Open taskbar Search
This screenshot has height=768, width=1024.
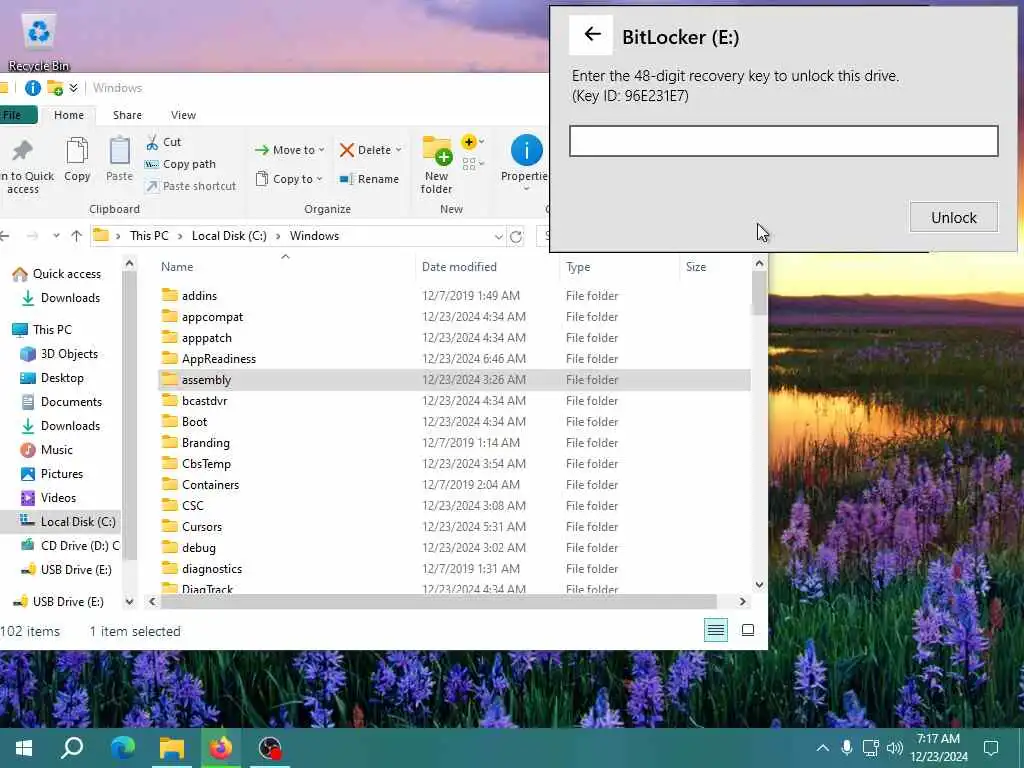click(x=72, y=748)
